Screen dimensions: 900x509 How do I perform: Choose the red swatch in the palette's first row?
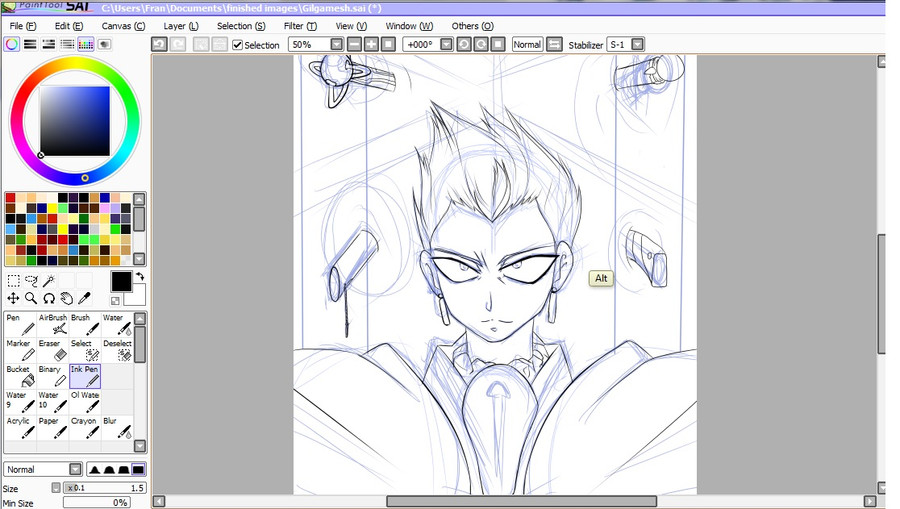click(x=10, y=198)
